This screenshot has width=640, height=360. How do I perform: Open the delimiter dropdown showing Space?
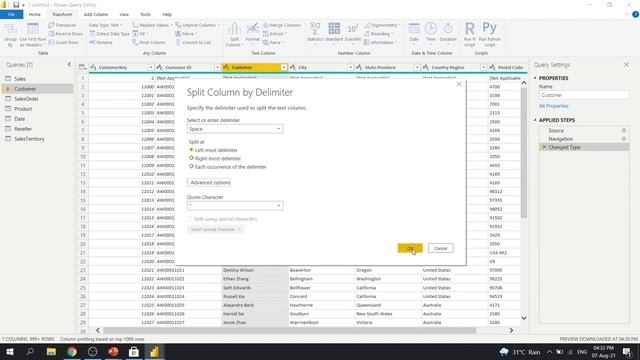click(235, 129)
